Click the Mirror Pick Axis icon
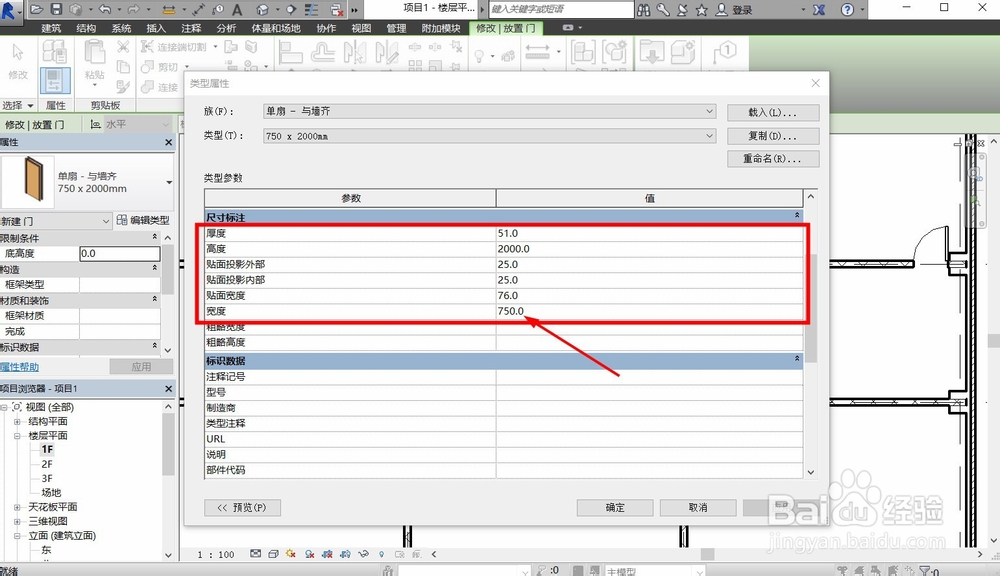 (x=355, y=52)
